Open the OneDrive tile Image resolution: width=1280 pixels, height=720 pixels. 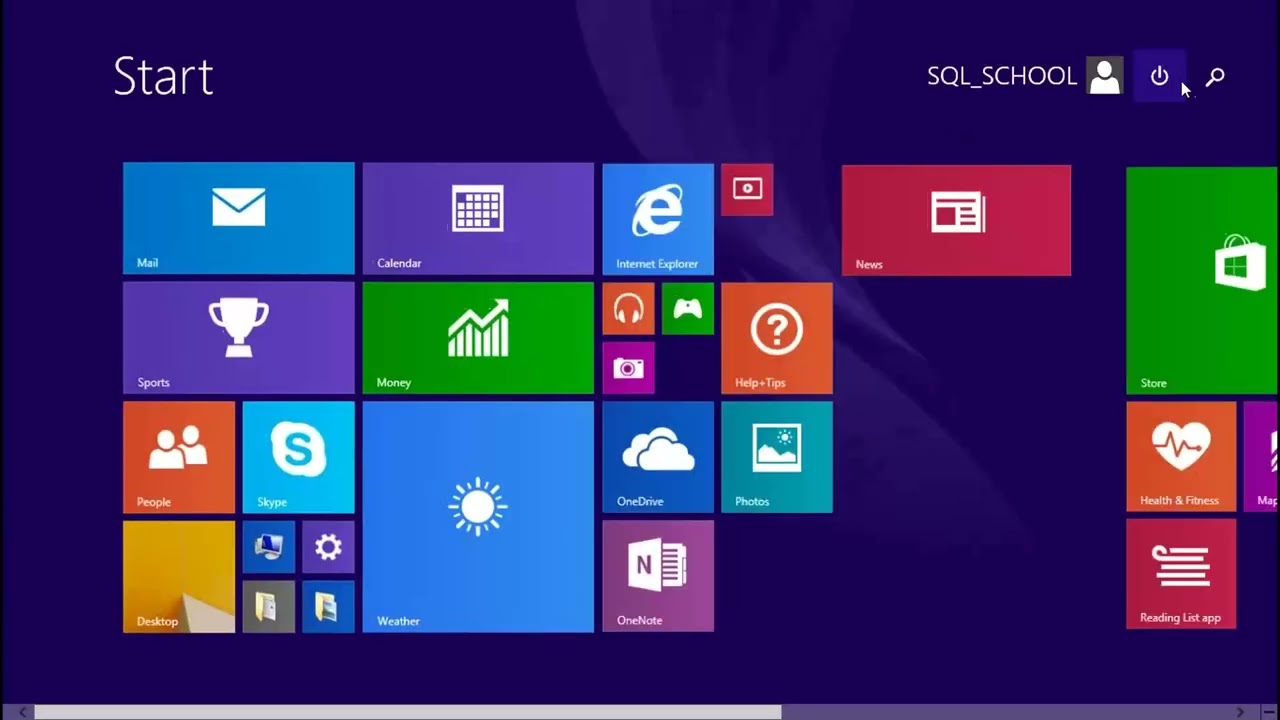658,457
